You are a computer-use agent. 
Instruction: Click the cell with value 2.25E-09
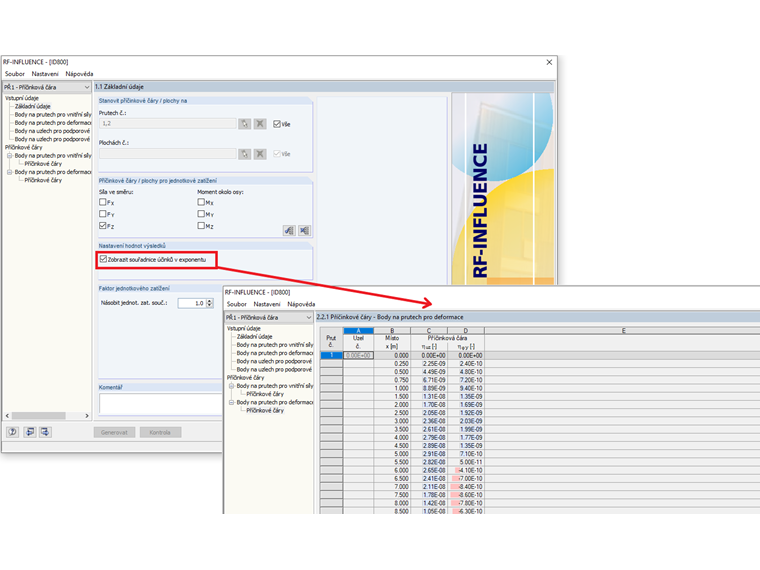tap(429, 364)
